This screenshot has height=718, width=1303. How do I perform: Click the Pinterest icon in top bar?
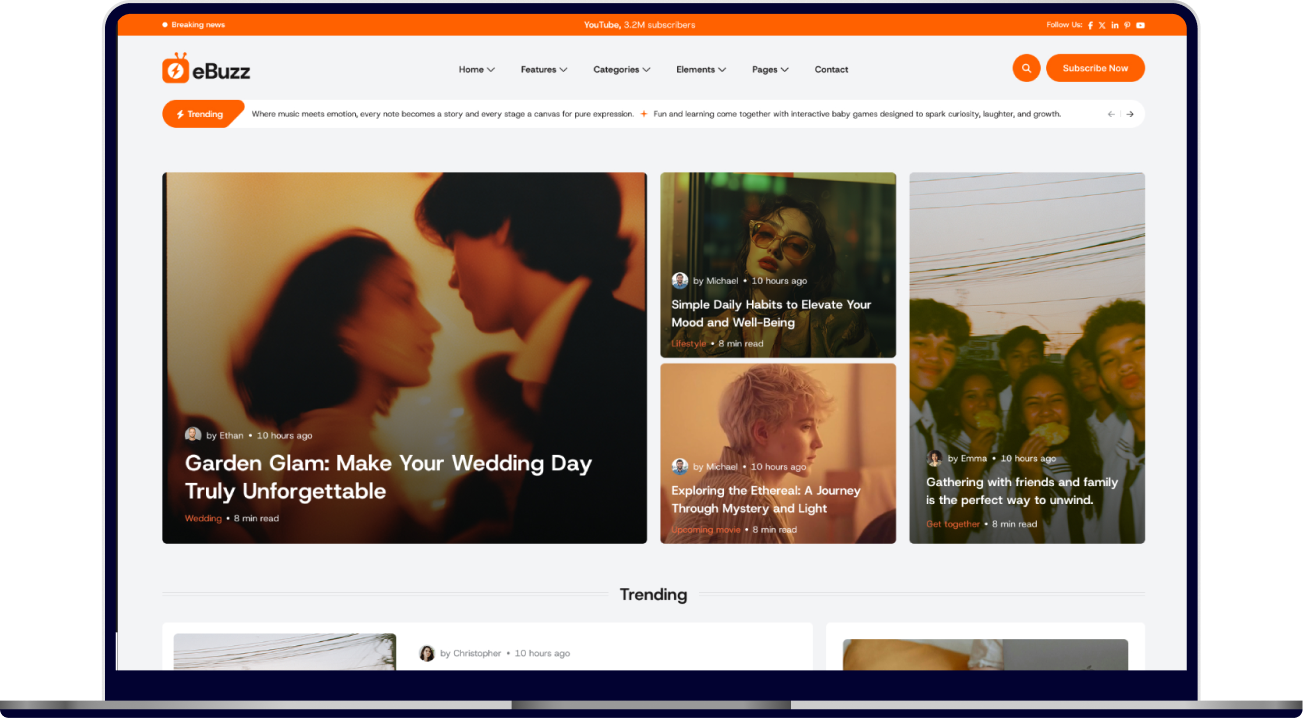(x=1127, y=25)
